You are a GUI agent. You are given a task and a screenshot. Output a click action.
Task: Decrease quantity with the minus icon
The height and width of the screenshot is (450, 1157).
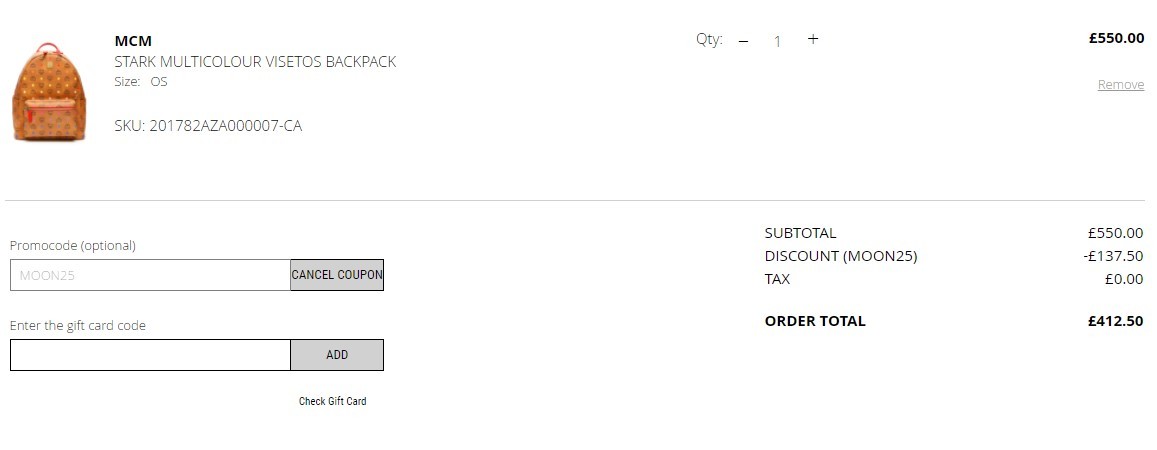pyautogui.click(x=743, y=41)
